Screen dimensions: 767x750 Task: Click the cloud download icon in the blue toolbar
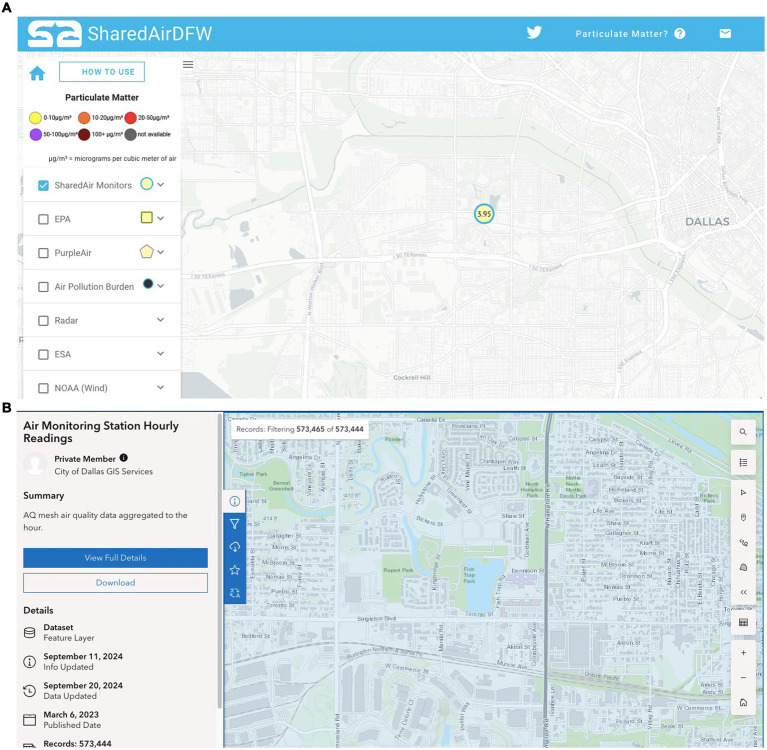click(x=235, y=547)
